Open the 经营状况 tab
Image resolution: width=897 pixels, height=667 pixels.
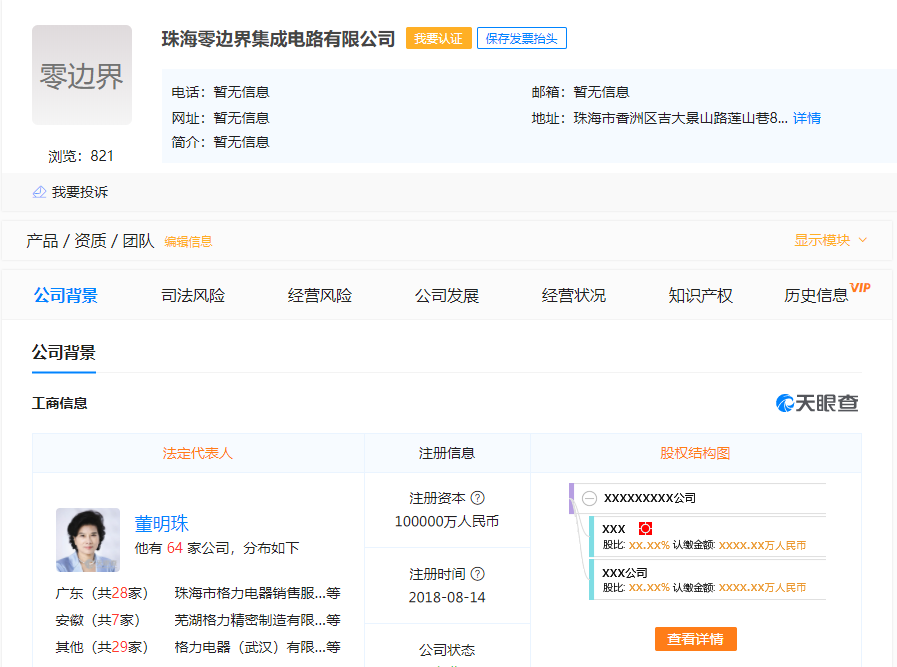coord(574,295)
